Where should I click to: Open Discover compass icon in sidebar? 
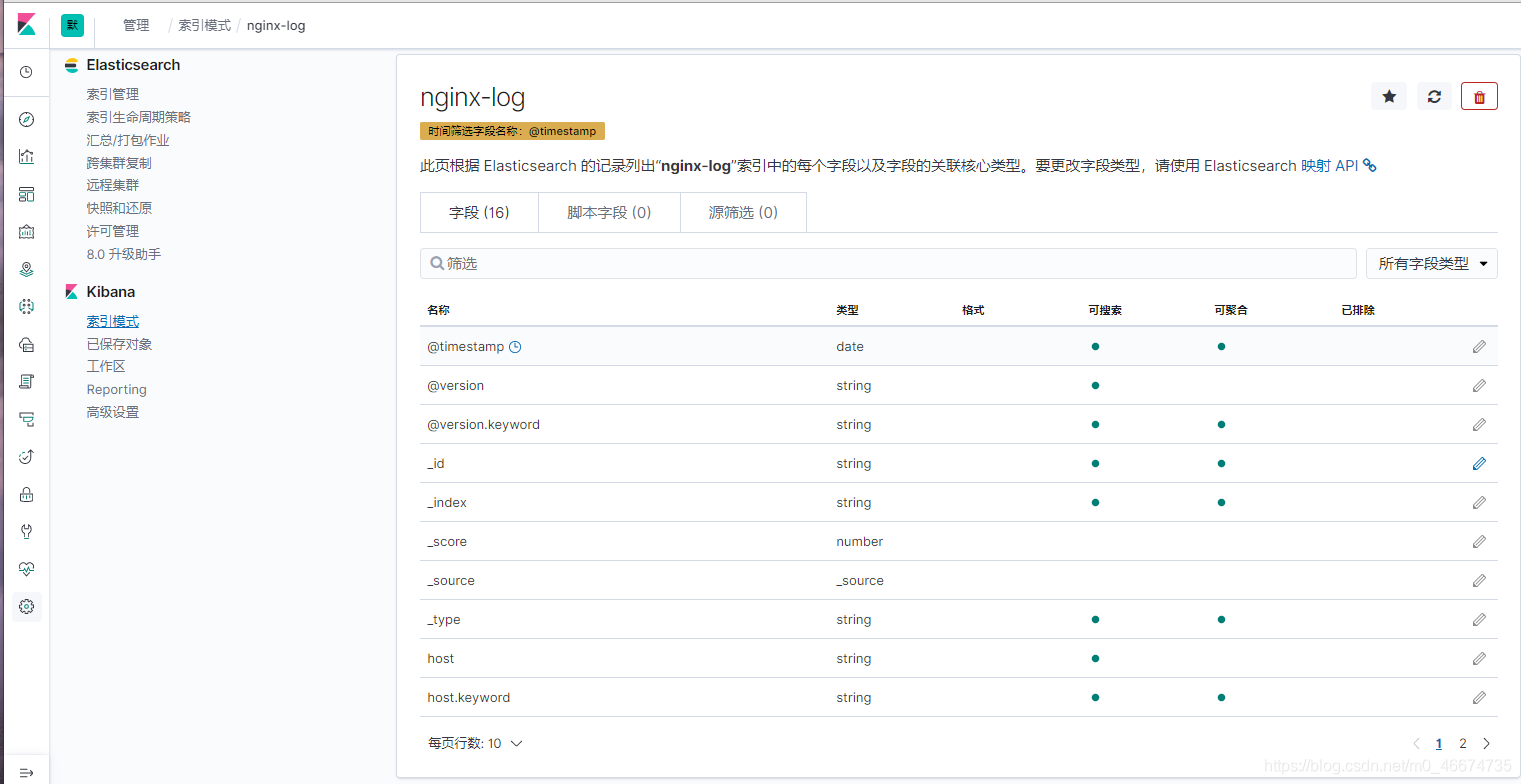click(x=27, y=120)
